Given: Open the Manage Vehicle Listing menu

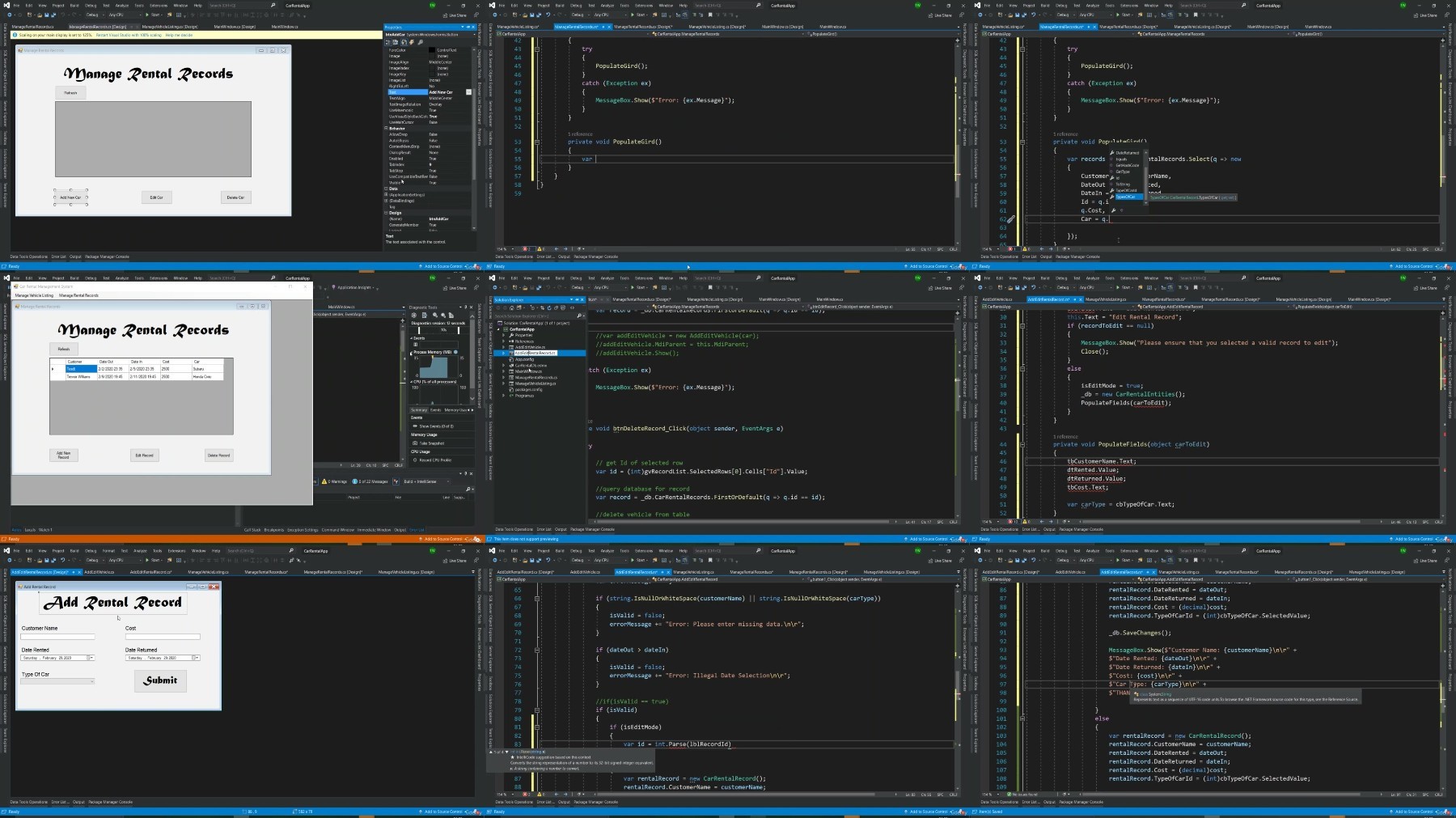Looking at the screenshot, I should pyautogui.click(x=35, y=295).
